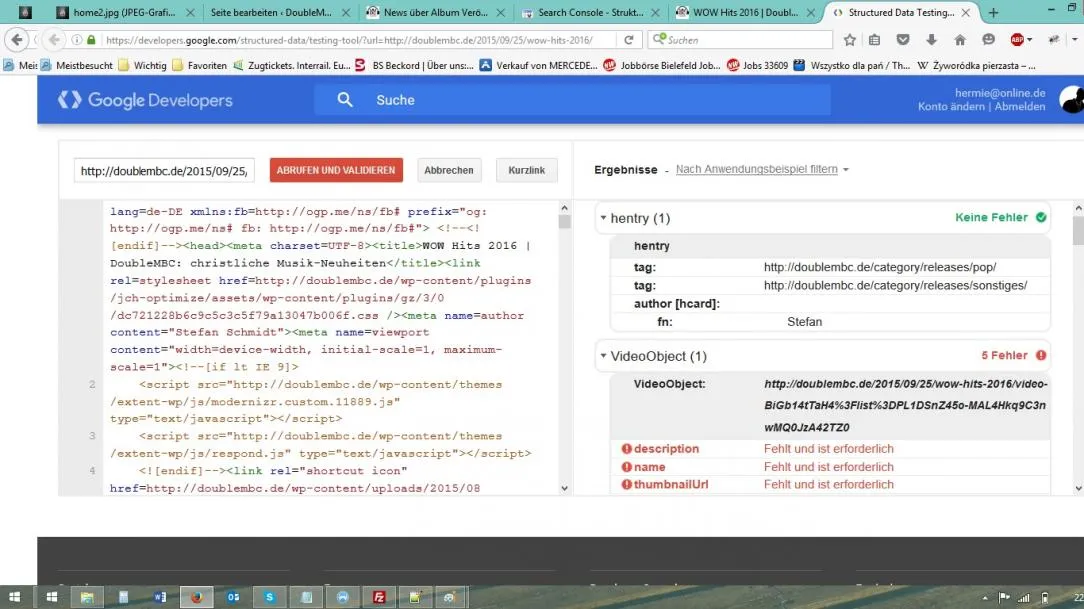
Task: Open Firefox from the Windows taskbar
Action: (196, 597)
